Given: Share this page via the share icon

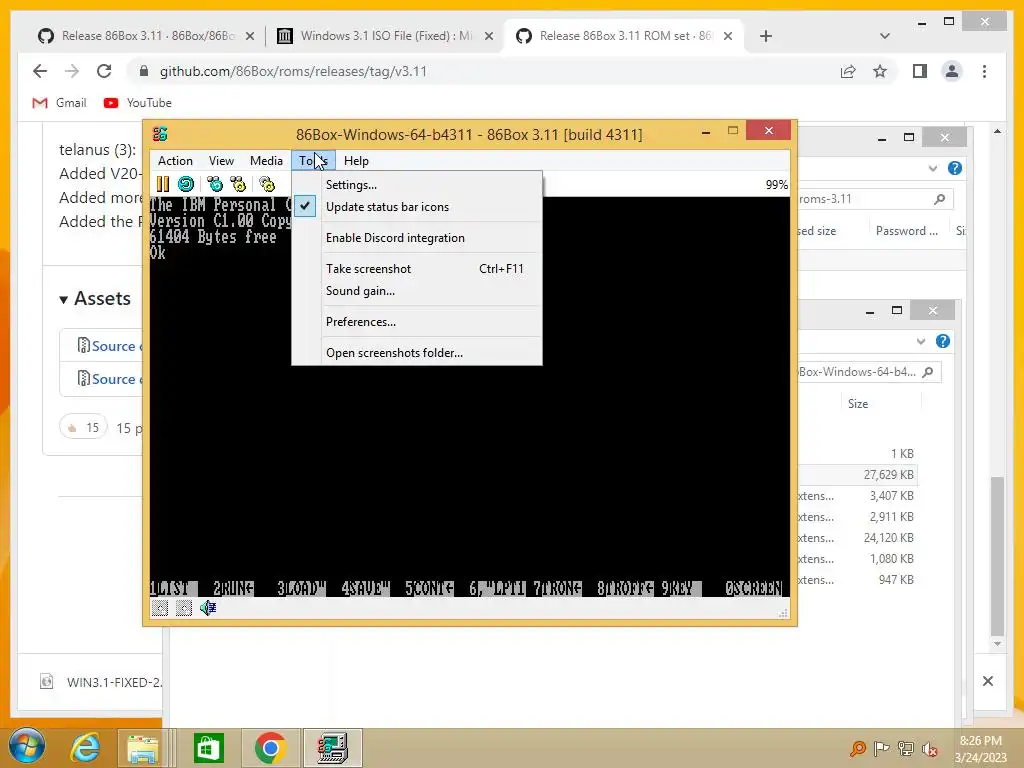Looking at the screenshot, I should coord(848,71).
